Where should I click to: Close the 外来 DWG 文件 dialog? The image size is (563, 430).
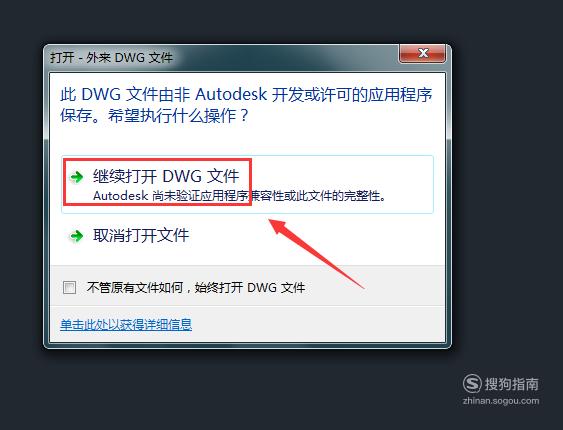pos(423,53)
